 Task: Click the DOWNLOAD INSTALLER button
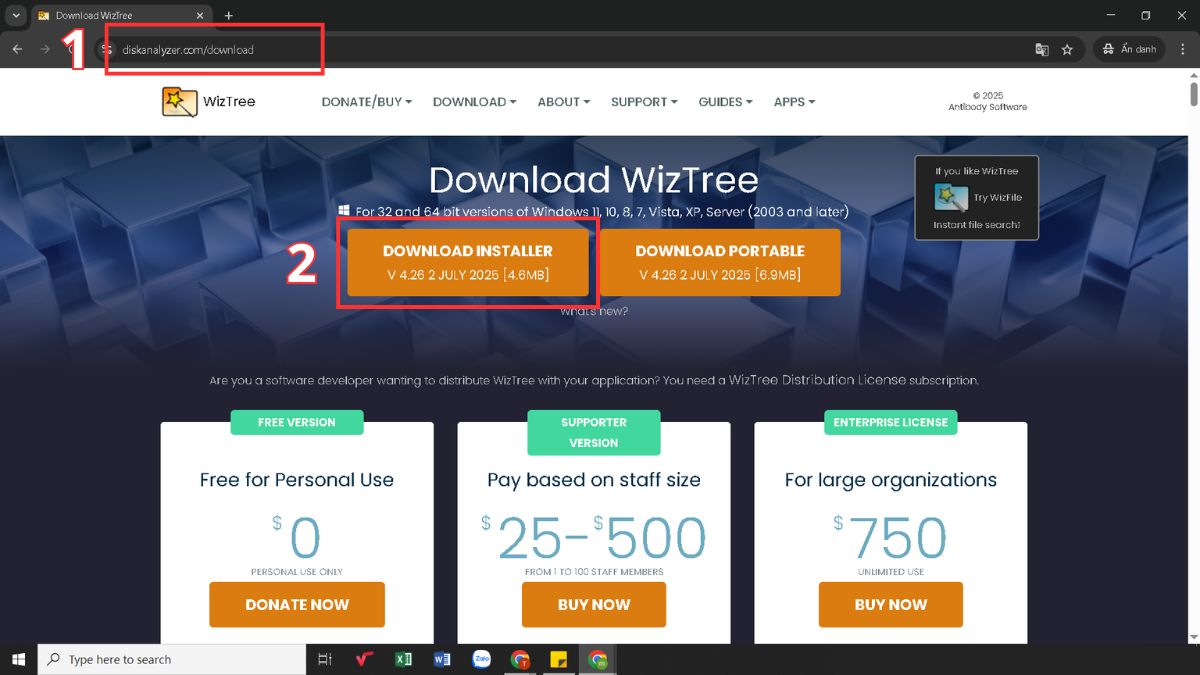(x=468, y=262)
